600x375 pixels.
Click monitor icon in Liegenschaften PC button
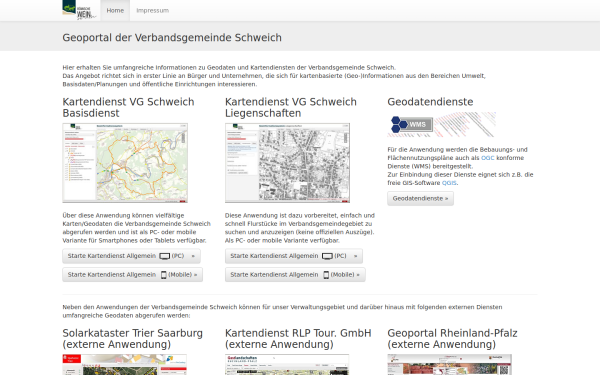pos(327,256)
